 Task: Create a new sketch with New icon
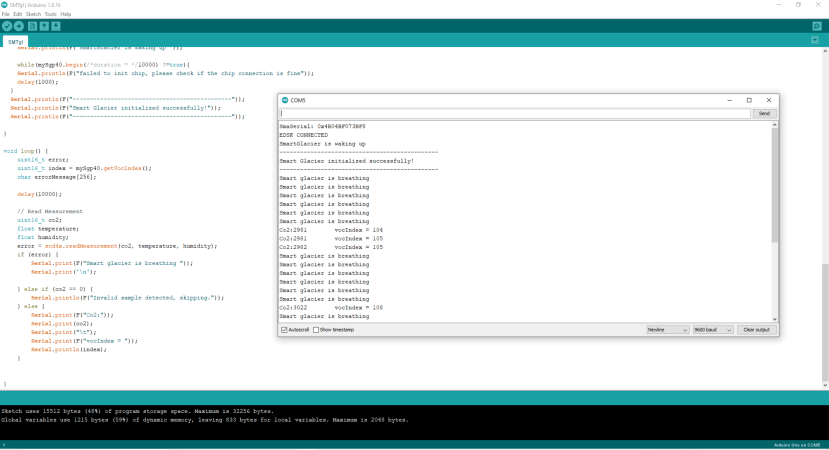click(32, 26)
